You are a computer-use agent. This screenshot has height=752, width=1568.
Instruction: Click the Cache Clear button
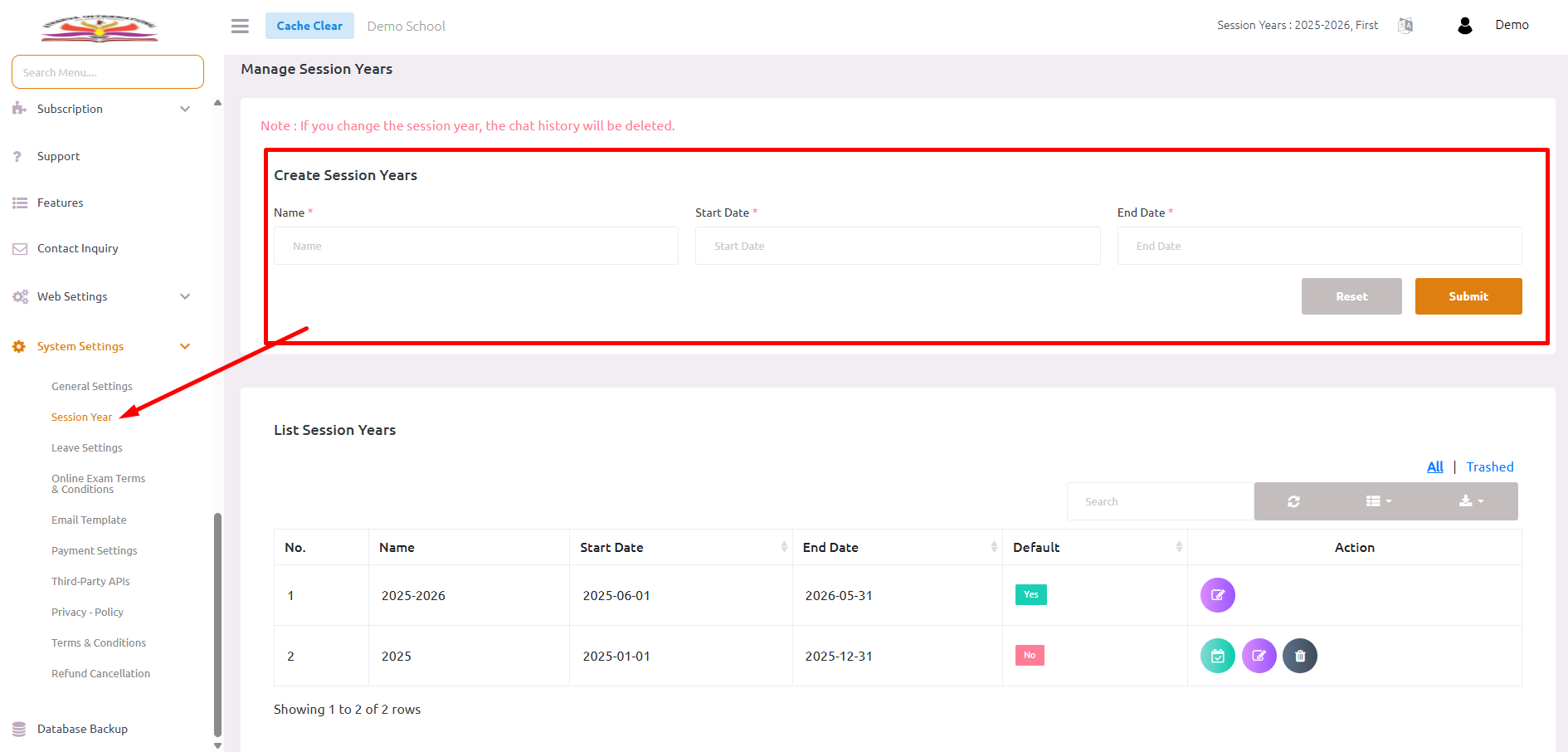[309, 26]
